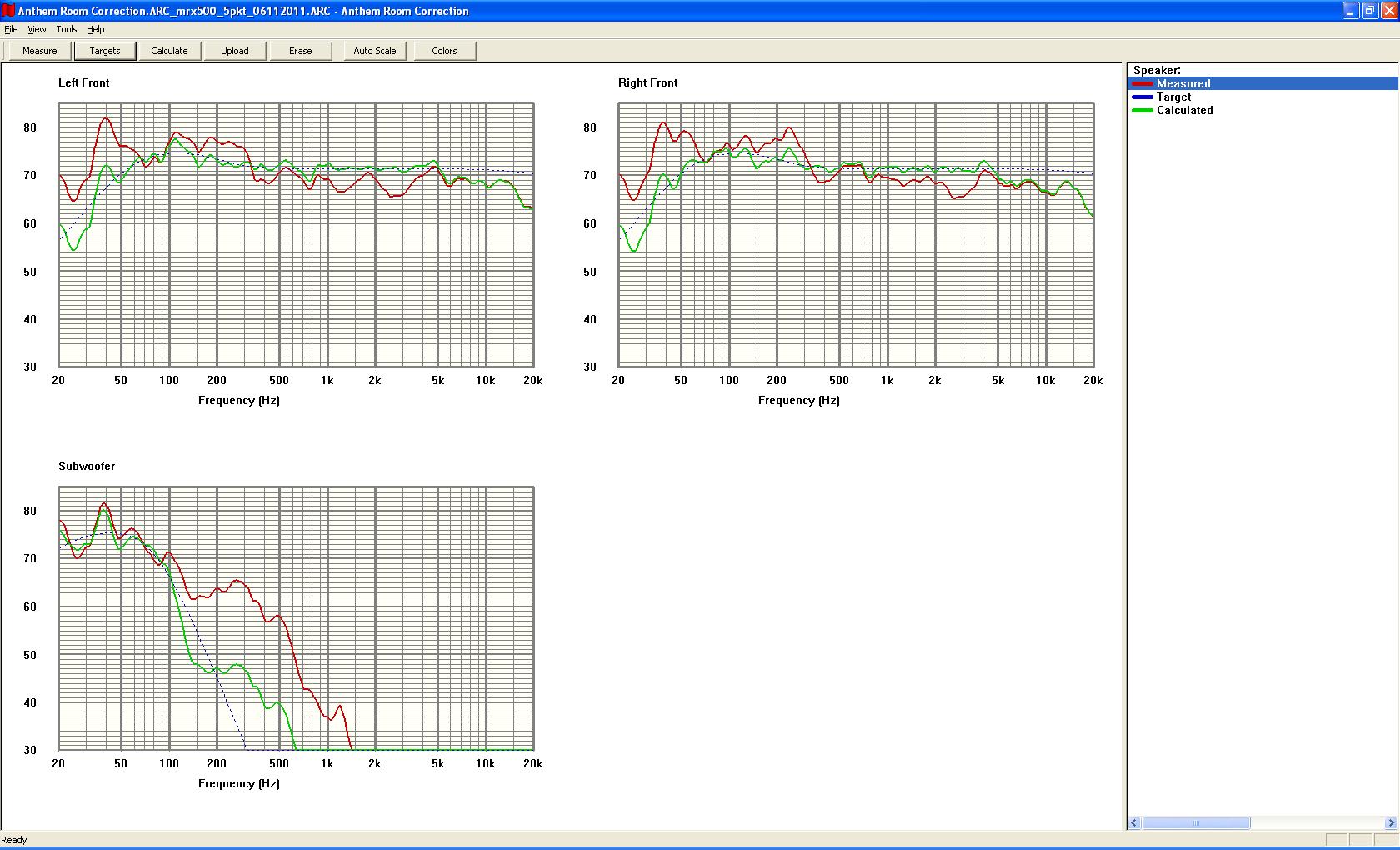1400x850 pixels.
Task: Open the Tools menu
Action: [67, 29]
